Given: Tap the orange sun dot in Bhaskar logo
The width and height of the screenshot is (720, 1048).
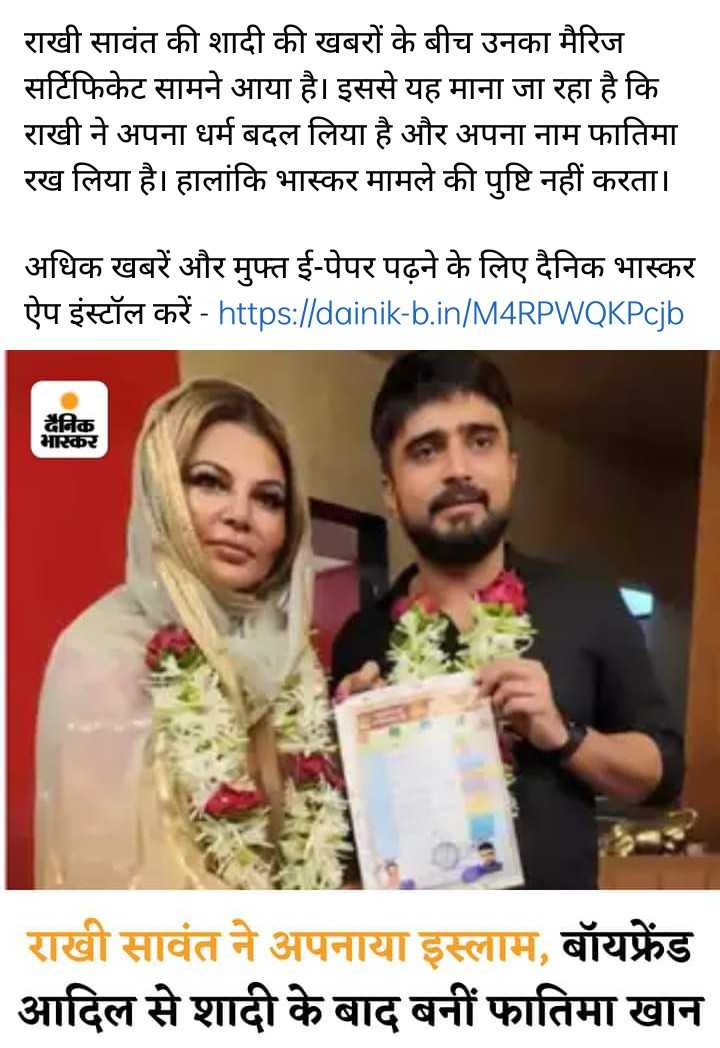Looking at the screenshot, I should [69, 400].
